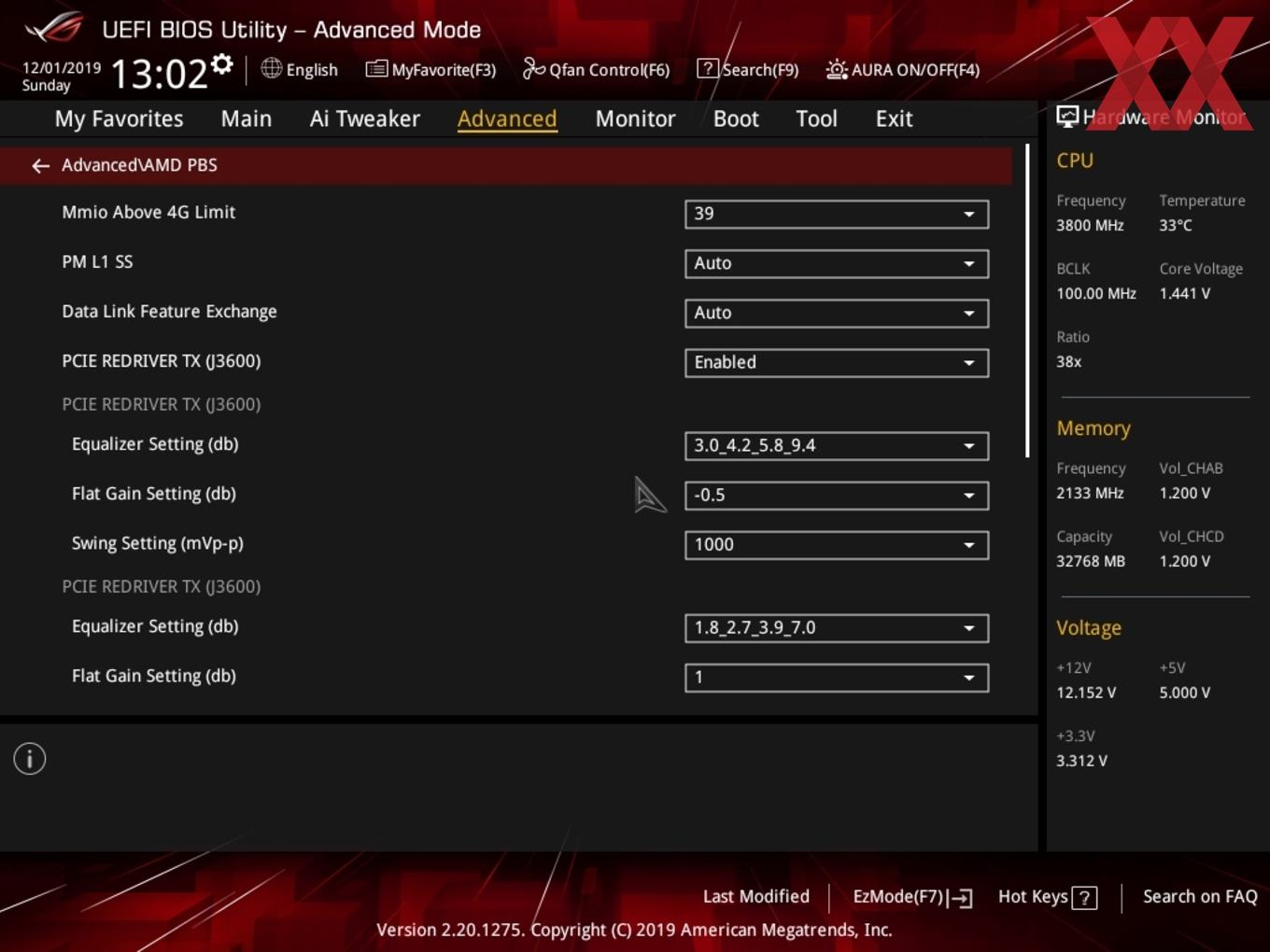Select the Exit tab

coord(894,119)
